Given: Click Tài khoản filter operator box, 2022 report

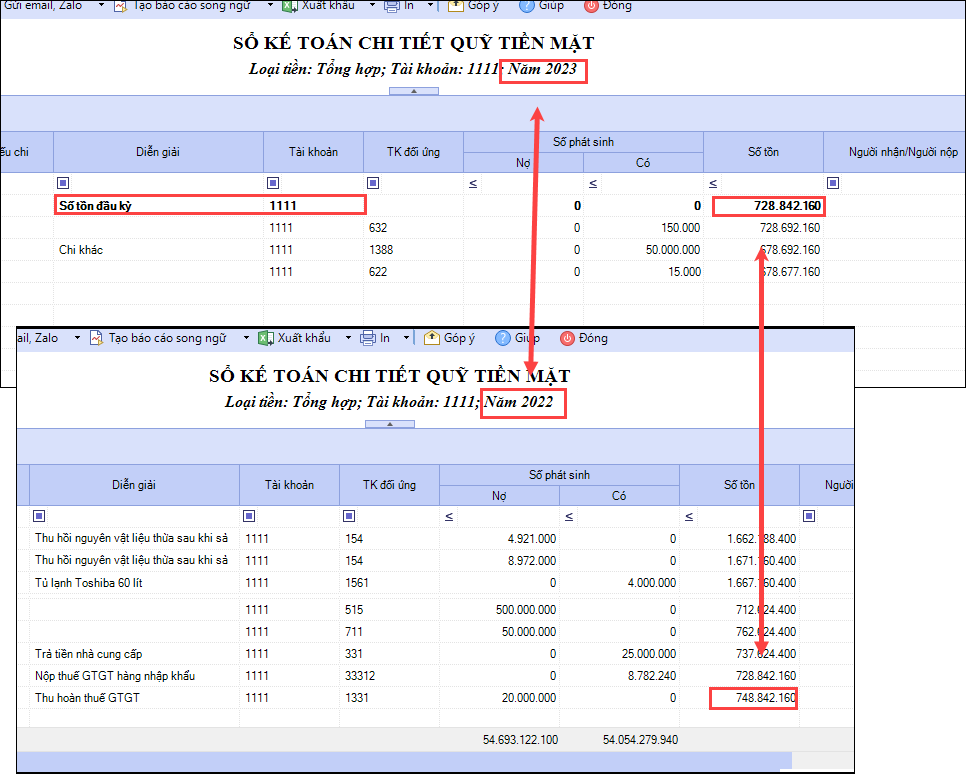Looking at the screenshot, I should [249, 516].
